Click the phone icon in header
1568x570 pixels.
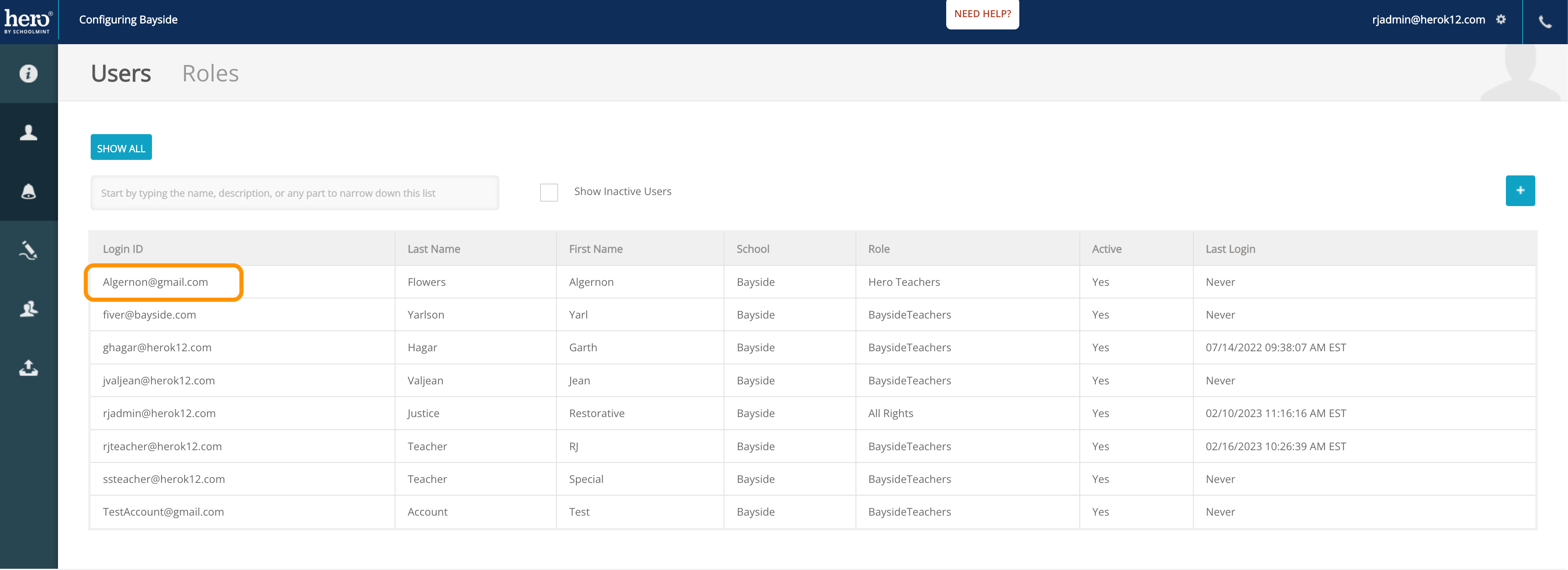(x=1545, y=22)
